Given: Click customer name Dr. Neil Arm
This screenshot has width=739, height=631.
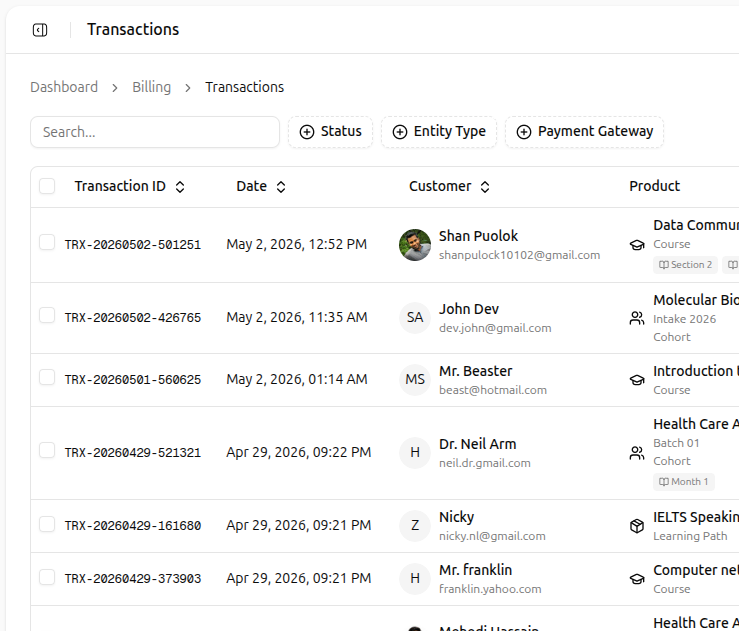Looking at the screenshot, I should (477, 444).
